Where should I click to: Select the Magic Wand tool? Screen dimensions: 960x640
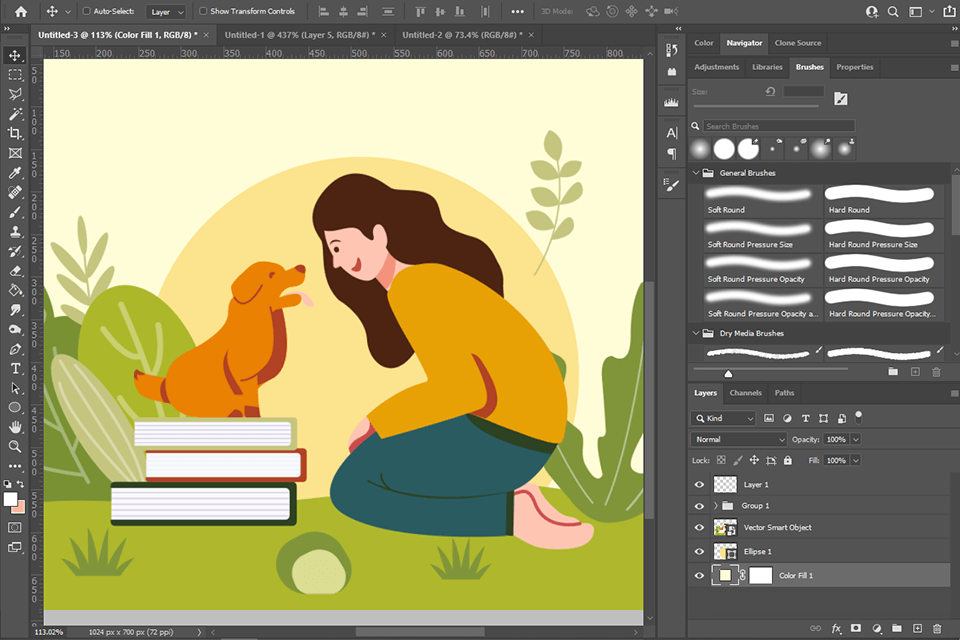pyautogui.click(x=15, y=114)
